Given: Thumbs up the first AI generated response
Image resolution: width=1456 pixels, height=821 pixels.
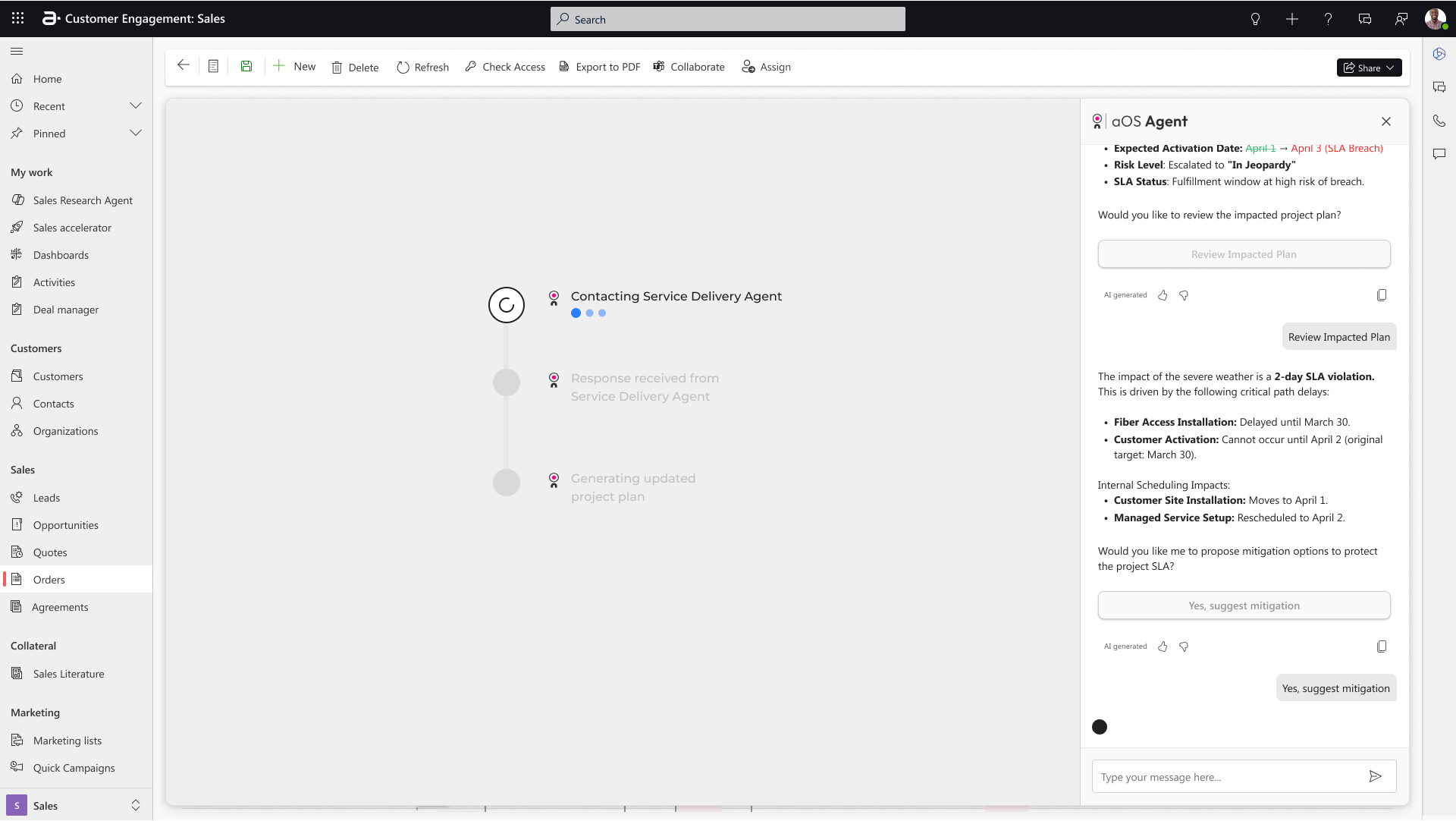Looking at the screenshot, I should (x=1163, y=295).
